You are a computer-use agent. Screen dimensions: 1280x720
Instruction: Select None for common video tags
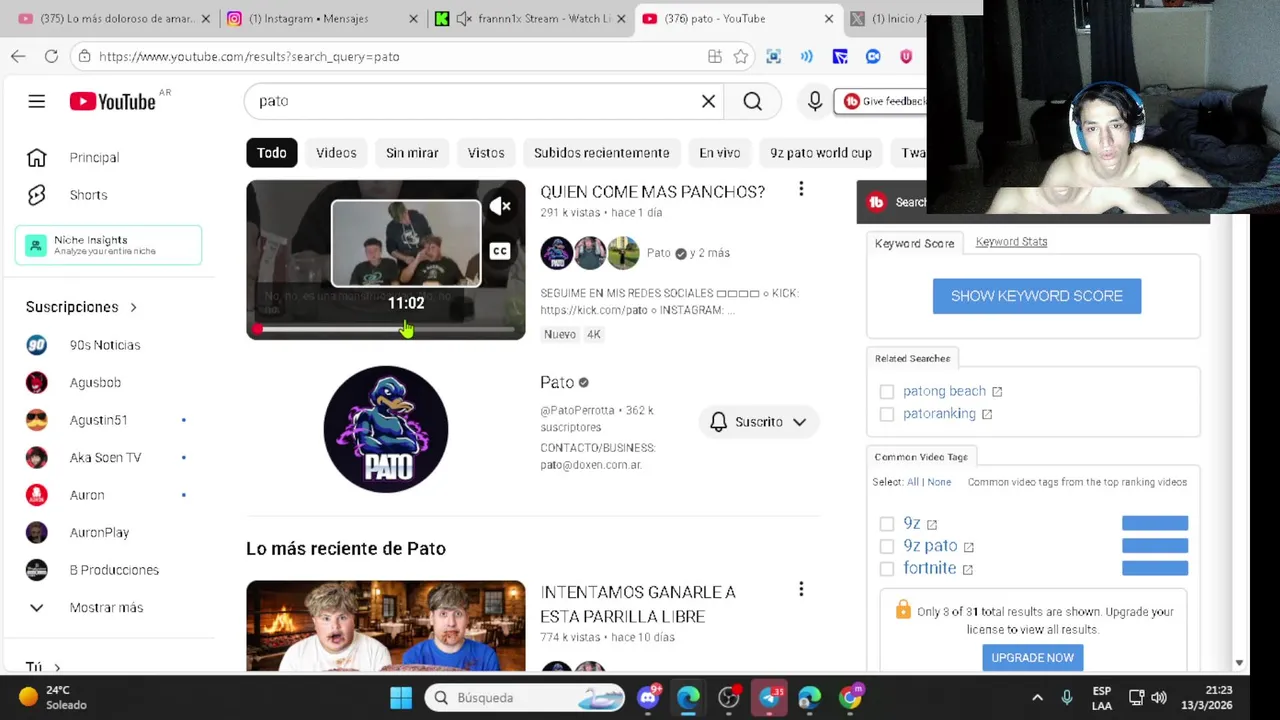(939, 482)
